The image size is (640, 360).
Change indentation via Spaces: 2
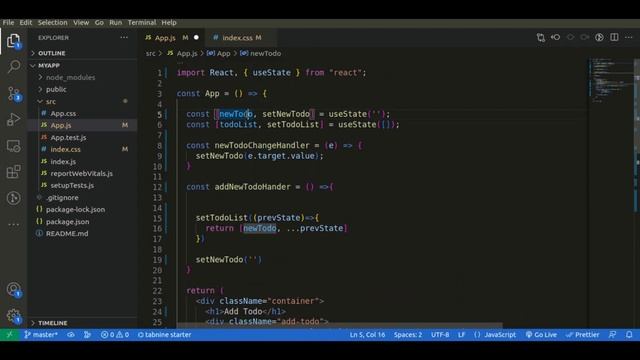point(408,335)
